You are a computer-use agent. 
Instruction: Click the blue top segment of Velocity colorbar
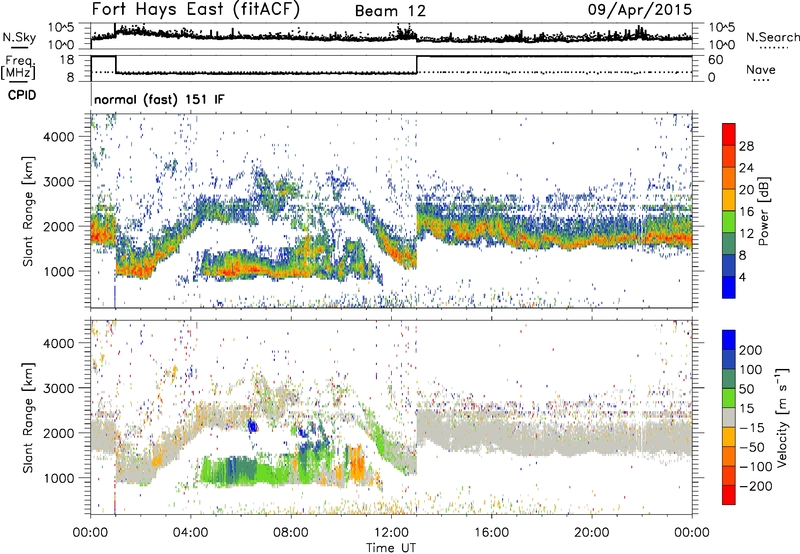point(729,340)
